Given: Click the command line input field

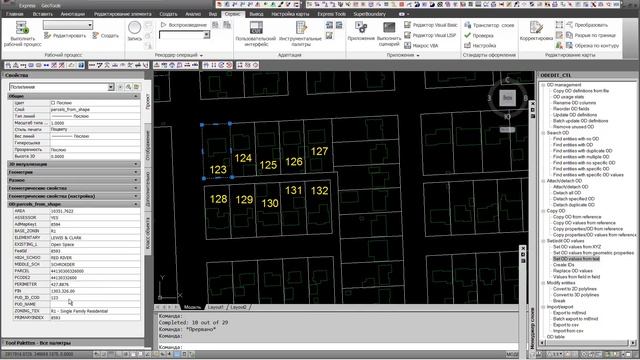Looking at the screenshot, I should point(338,347).
